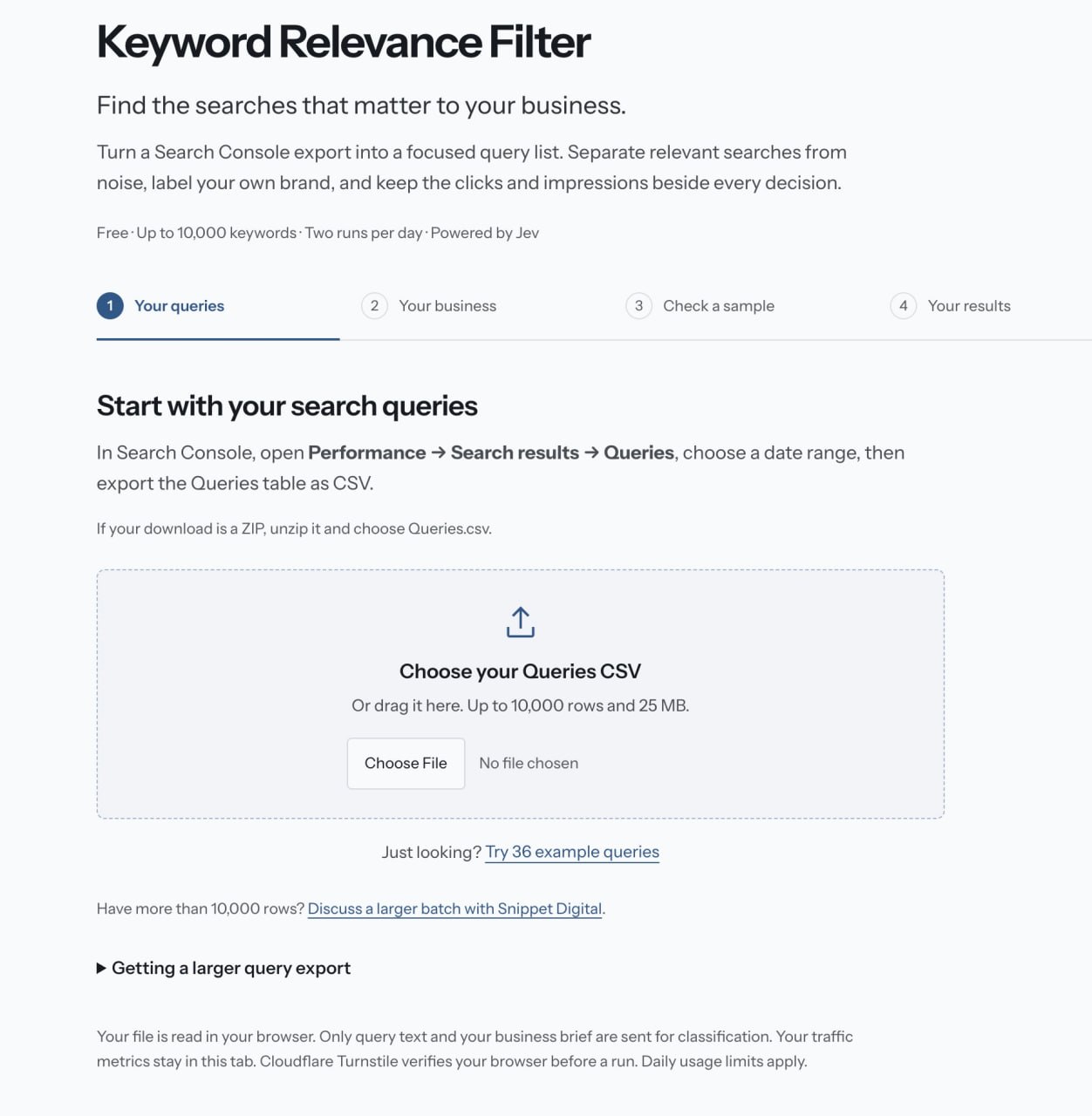The height and width of the screenshot is (1116, 1092).
Task: Click the step 4 number circle
Action: pos(904,306)
